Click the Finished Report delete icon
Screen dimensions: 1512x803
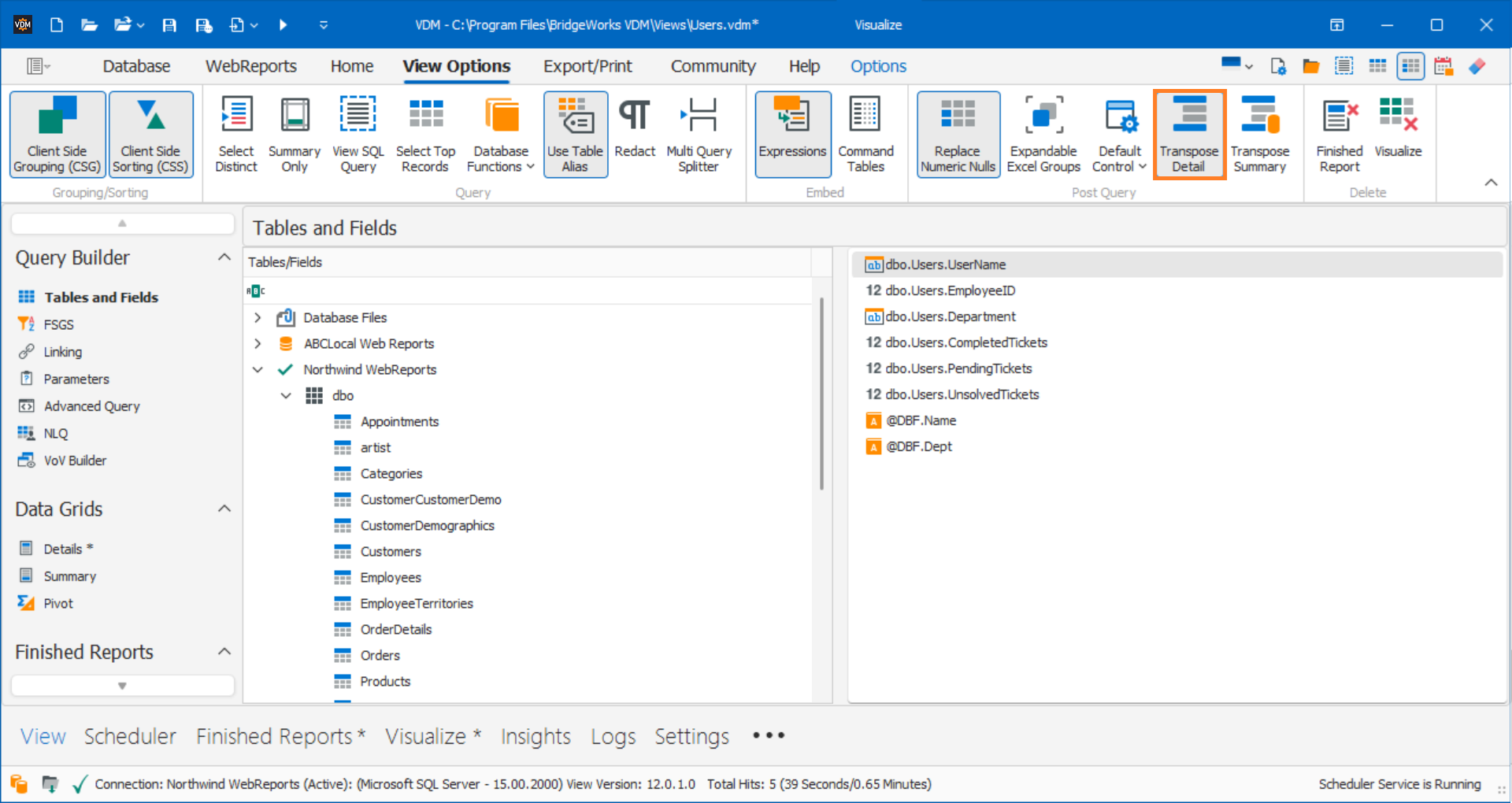pos(1339,134)
